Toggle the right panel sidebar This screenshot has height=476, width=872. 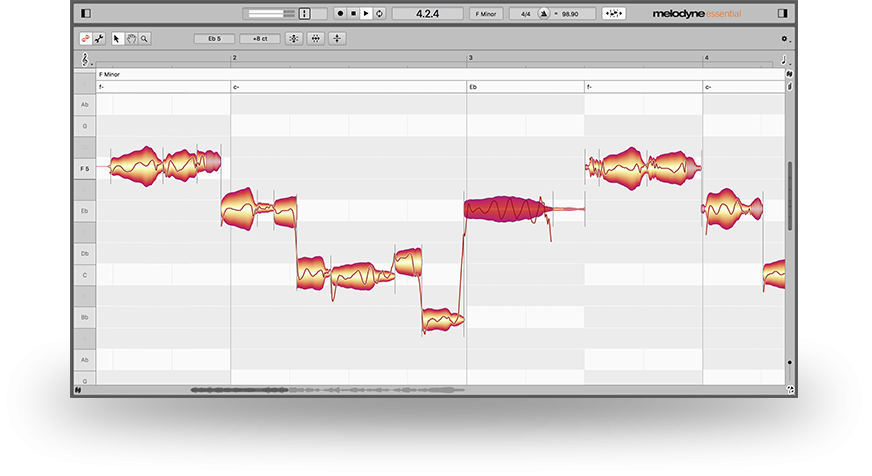click(x=783, y=13)
